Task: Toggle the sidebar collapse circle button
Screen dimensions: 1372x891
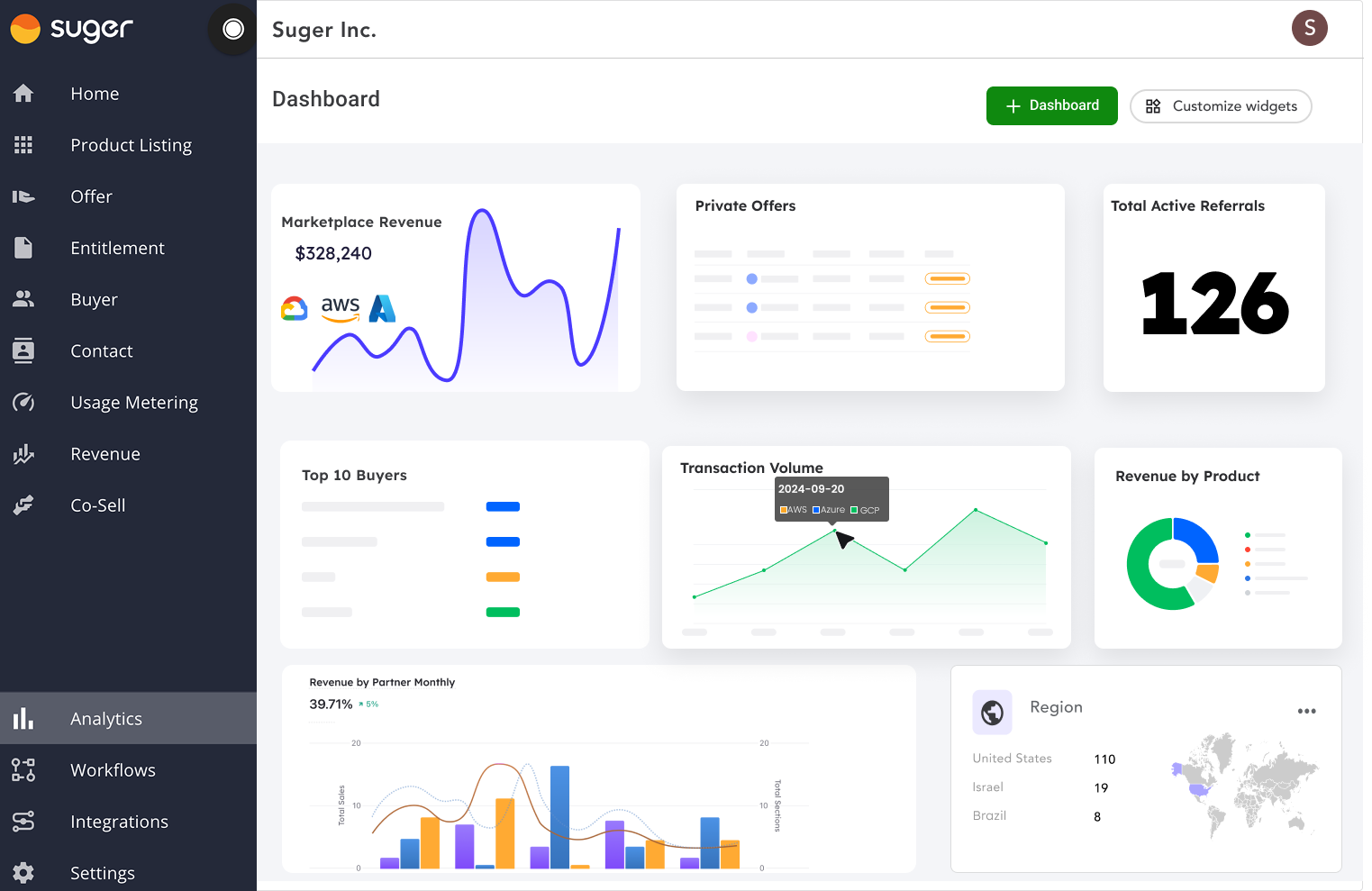Action: [233, 30]
